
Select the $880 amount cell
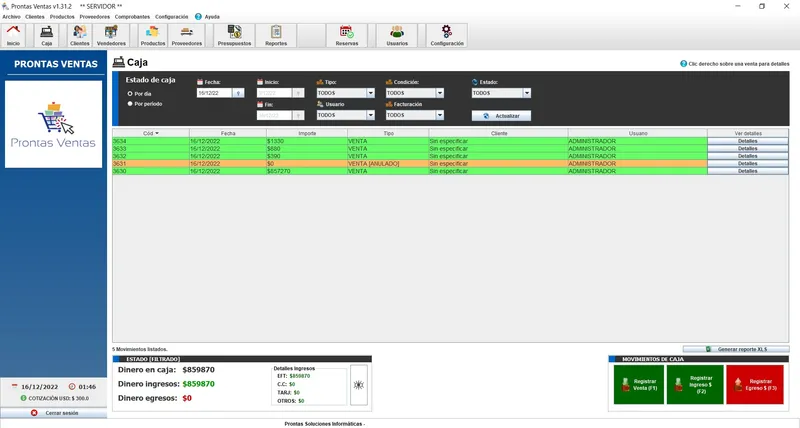point(307,148)
